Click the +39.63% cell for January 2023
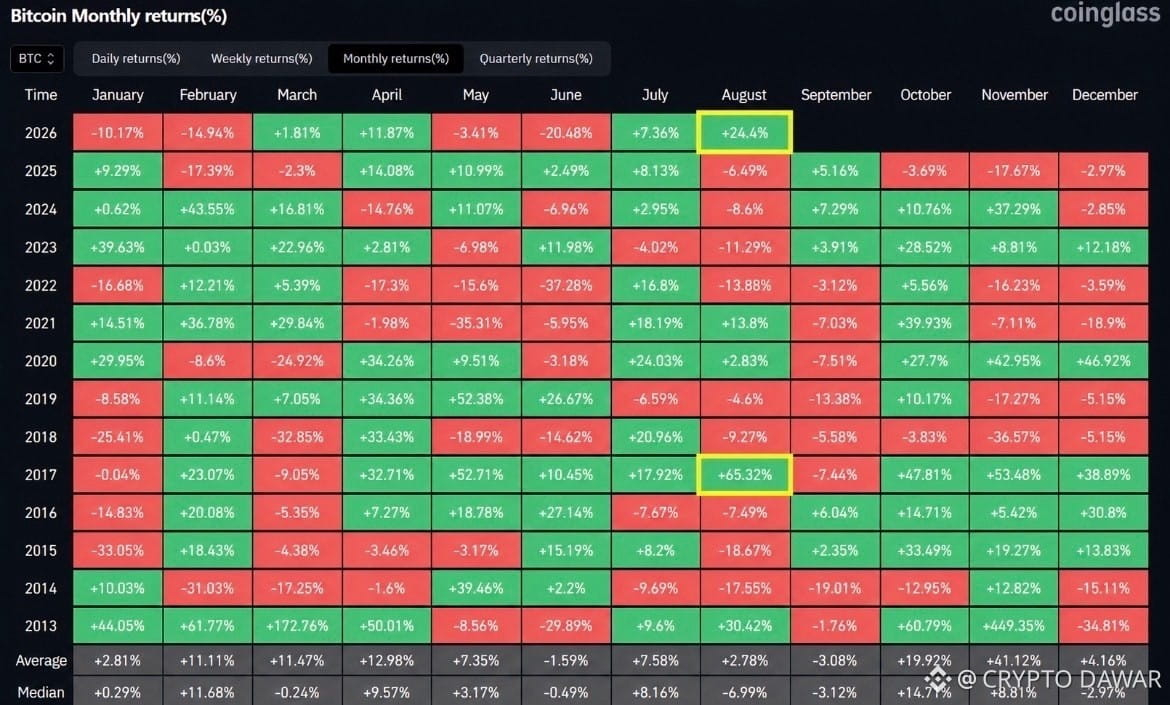This screenshot has width=1170, height=705. [x=118, y=247]
